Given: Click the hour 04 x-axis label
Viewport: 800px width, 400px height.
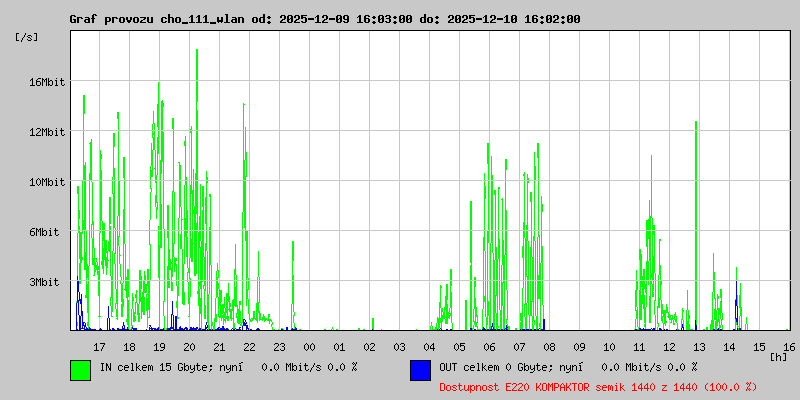Looking at the screenshot, I should (430, 347).
